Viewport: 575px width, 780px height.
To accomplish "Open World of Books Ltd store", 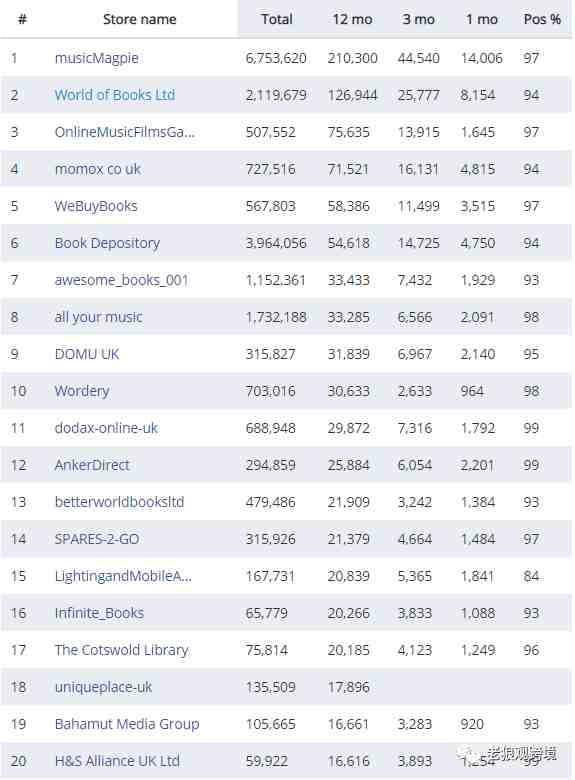I will click(x=115, y=95).
